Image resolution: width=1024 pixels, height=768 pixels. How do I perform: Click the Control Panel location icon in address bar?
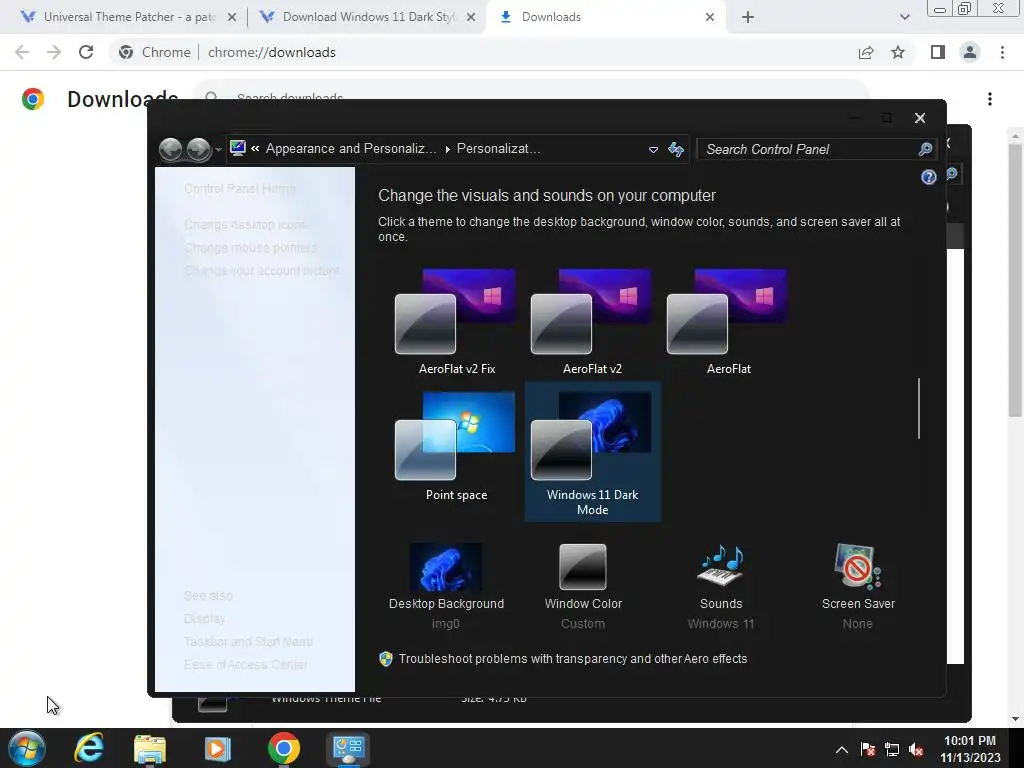coord(238,149)
